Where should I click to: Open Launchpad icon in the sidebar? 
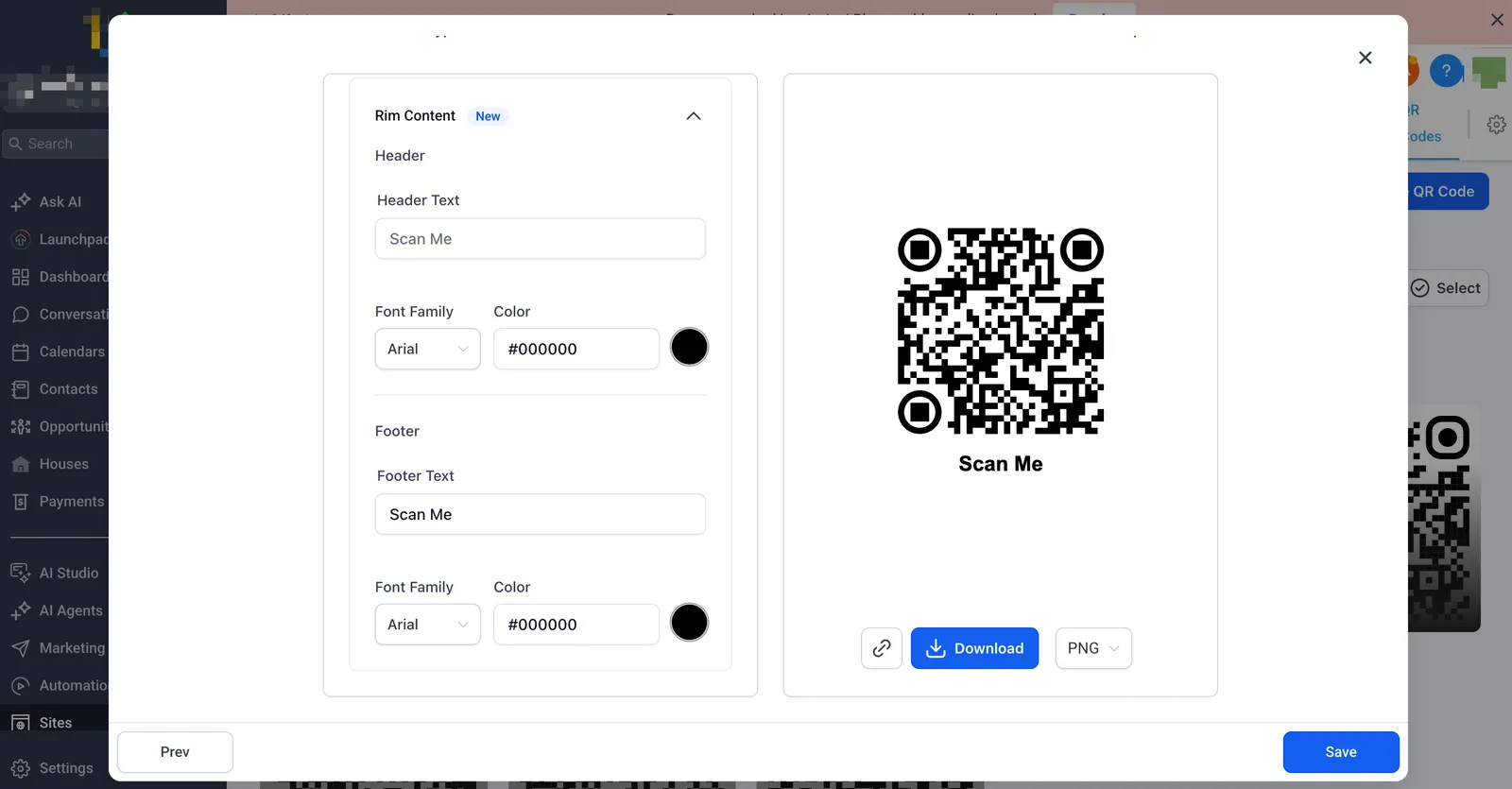click(x=21, y=240)
